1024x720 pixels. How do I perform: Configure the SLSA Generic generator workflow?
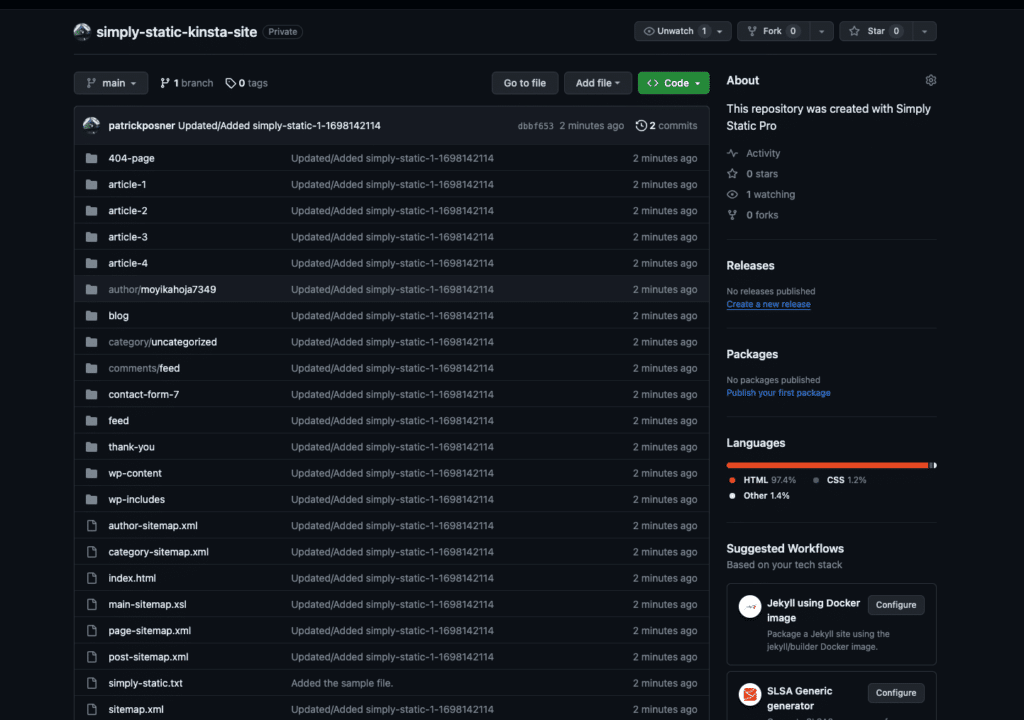(x=896, y=693)
